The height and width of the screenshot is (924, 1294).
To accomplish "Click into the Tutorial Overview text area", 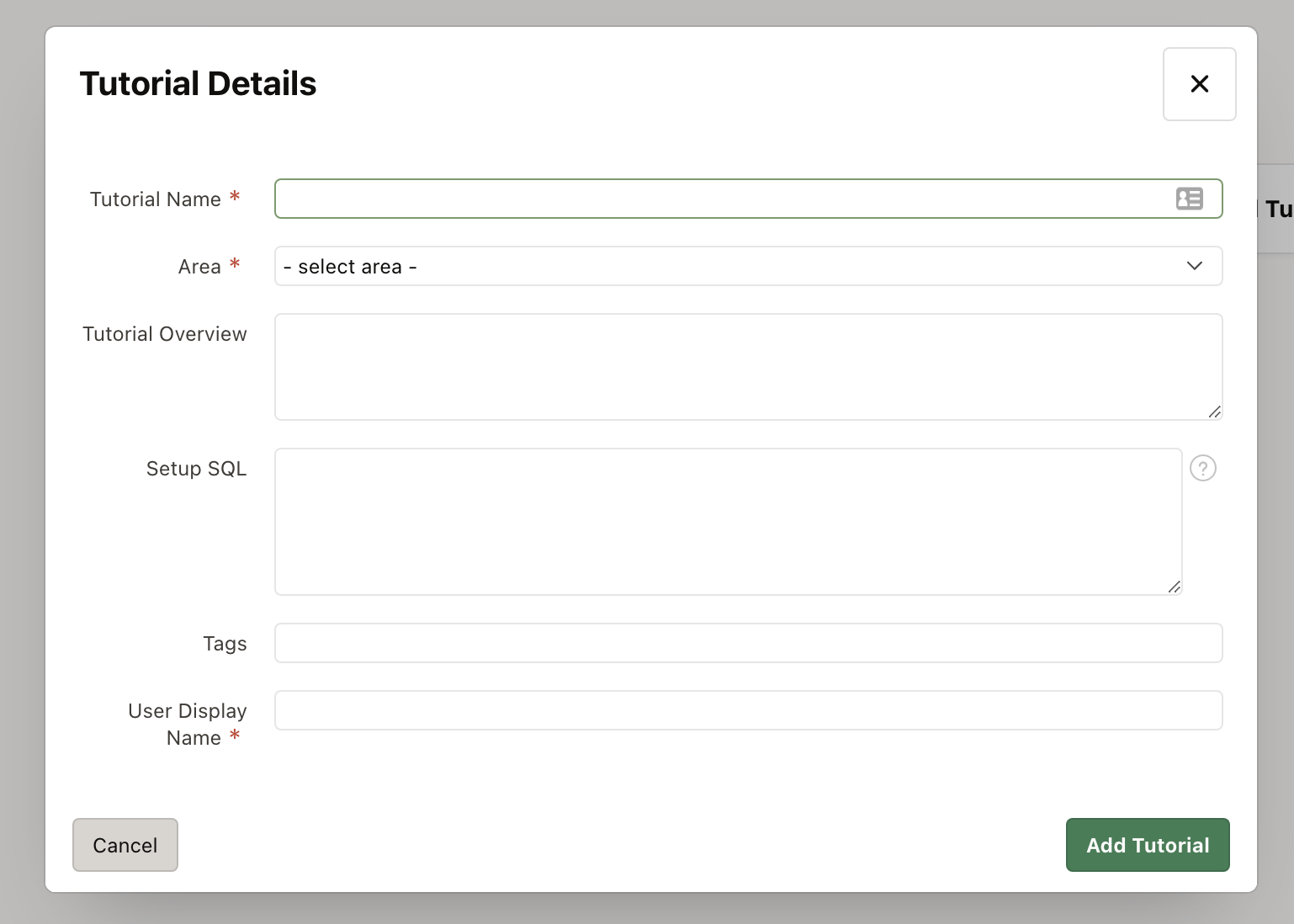I will 747,367.
